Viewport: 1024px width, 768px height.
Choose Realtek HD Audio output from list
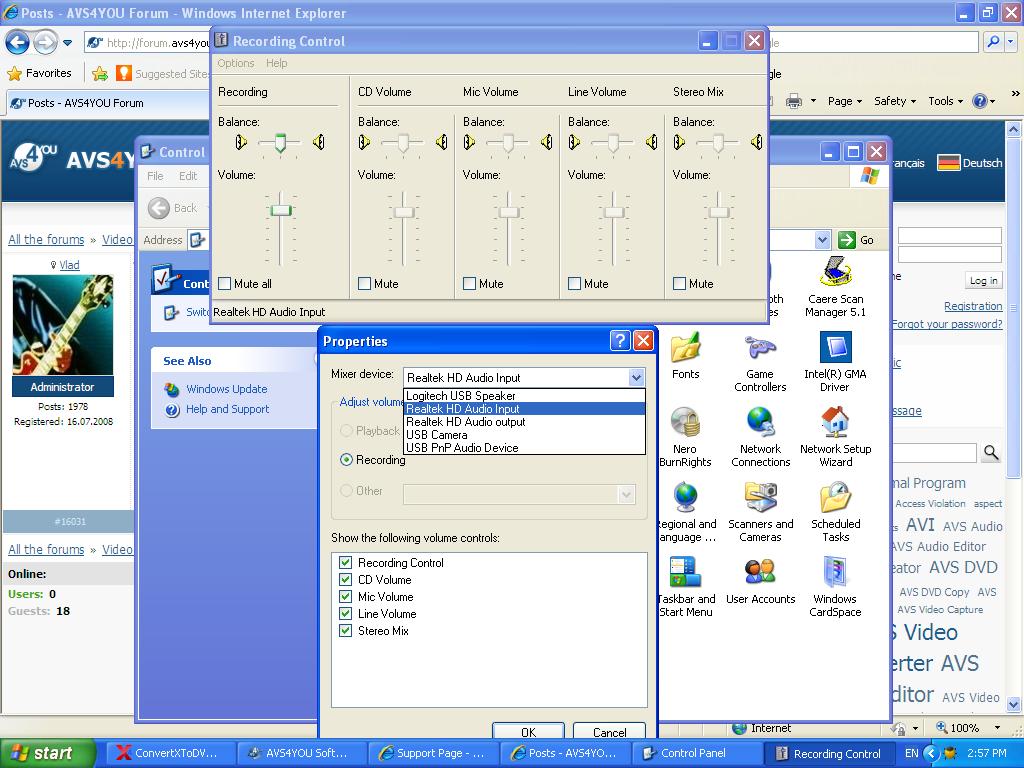pos(524,422)
